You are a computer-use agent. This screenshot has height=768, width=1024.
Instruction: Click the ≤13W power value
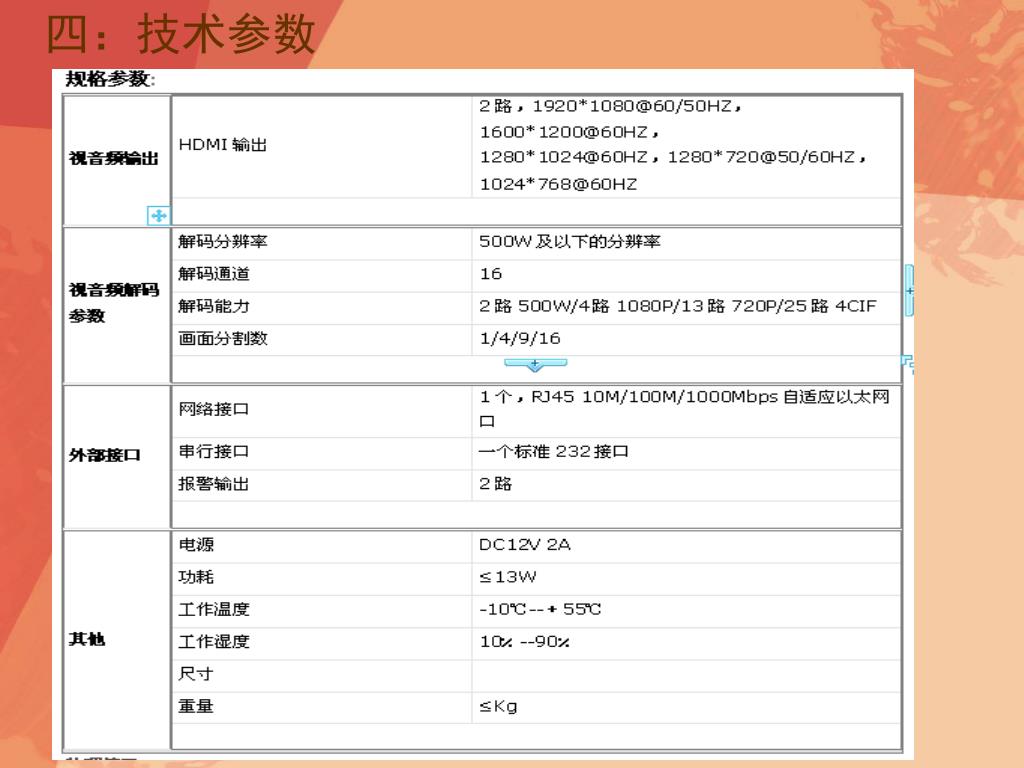pos(508,577)
